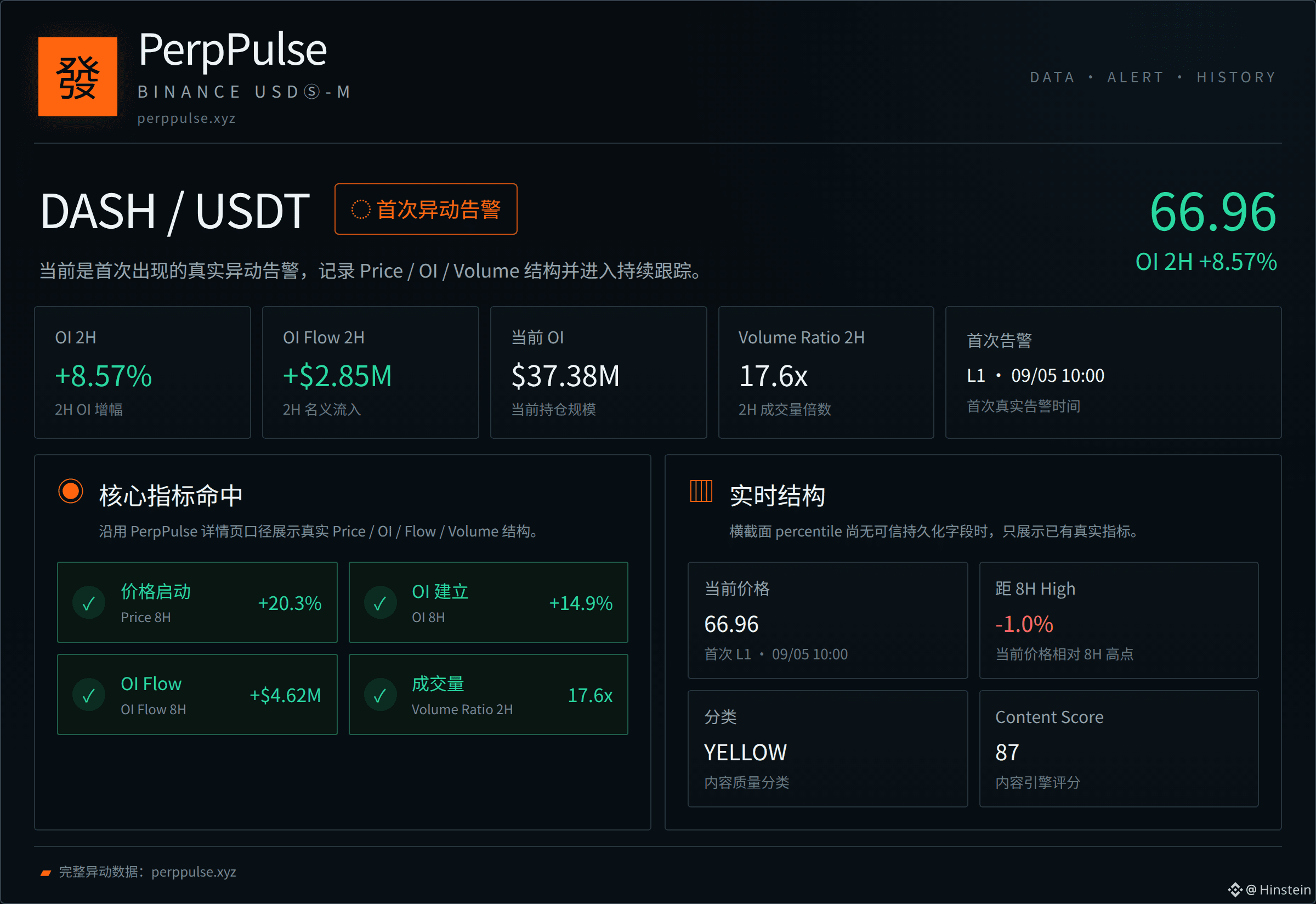1316x904 pixels.
Task: Click the Content Score 87 card
Action: [x=1119, y=749]
